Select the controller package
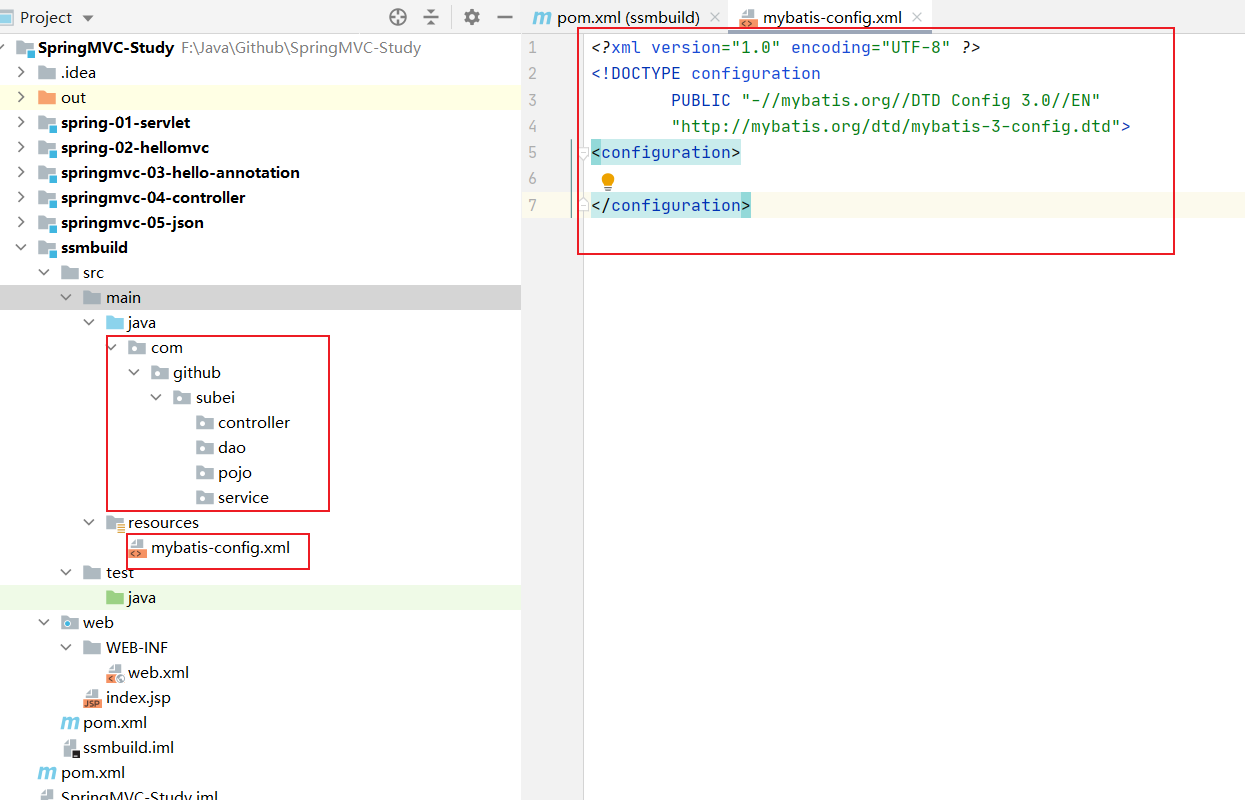Viewport: 1245px width, 800px height. click(253, 423)
